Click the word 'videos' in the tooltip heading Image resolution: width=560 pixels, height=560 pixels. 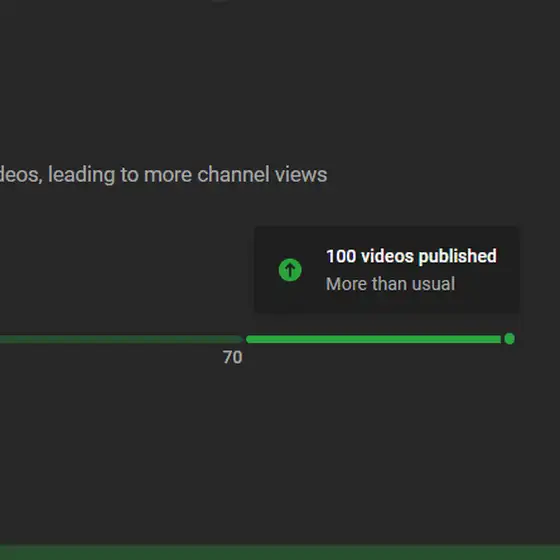tap(387, 256)
